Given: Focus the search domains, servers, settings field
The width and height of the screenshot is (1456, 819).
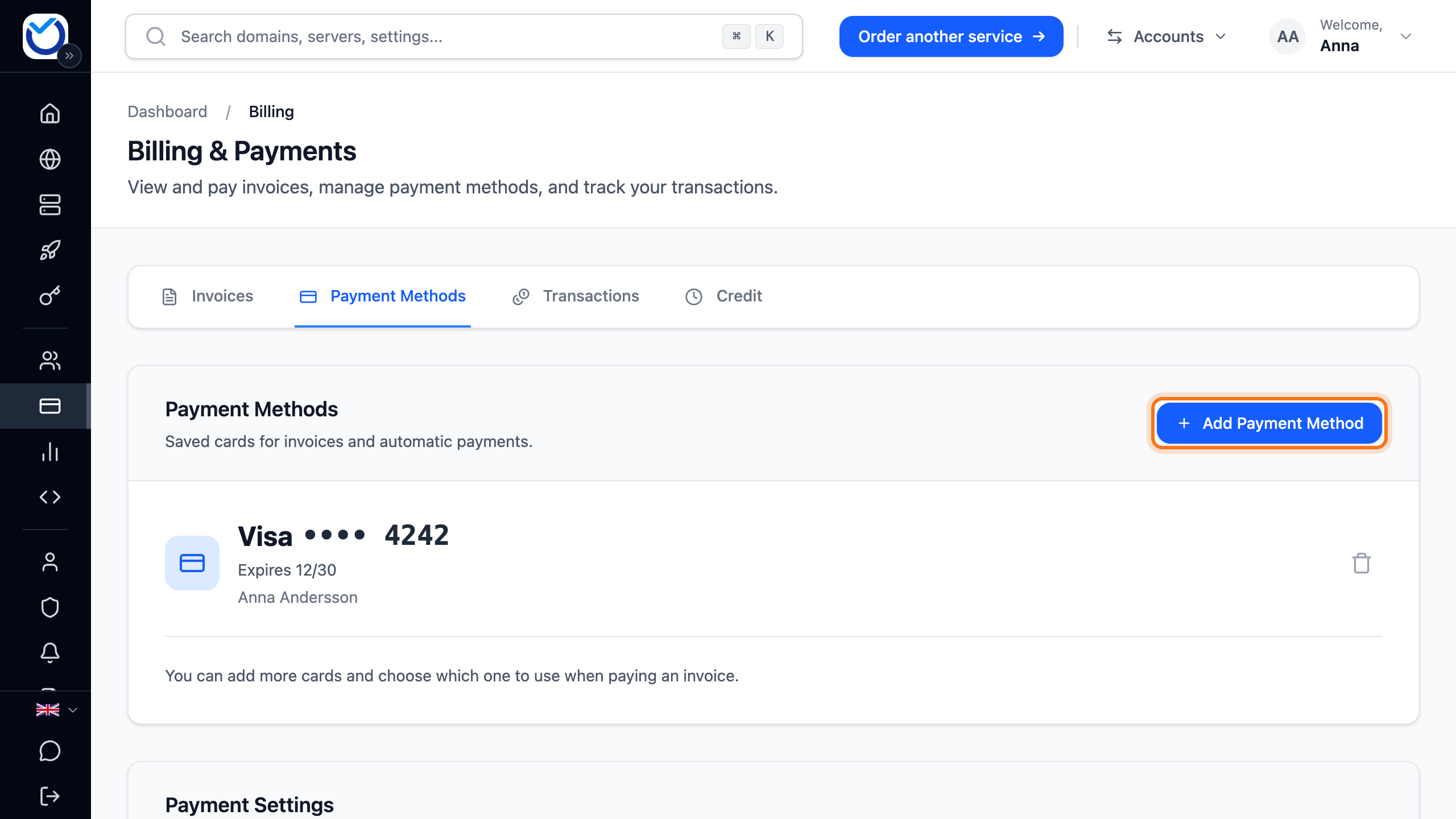Looking at the screenshot, I should [x=464, y=36].
